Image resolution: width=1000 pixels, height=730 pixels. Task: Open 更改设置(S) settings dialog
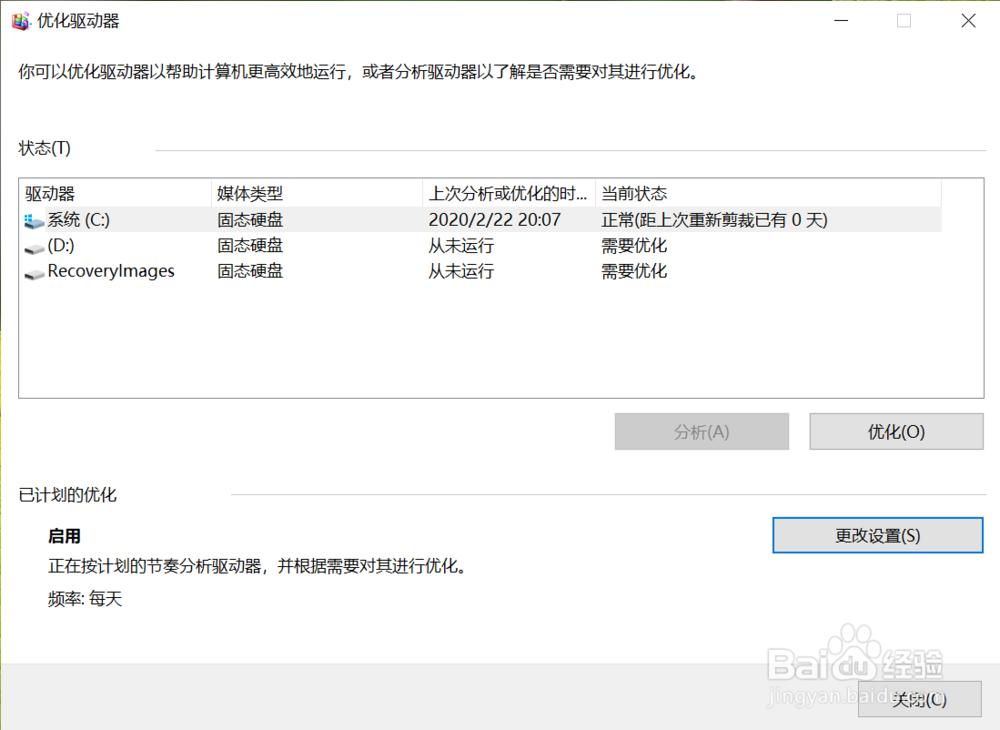[877, 535]
